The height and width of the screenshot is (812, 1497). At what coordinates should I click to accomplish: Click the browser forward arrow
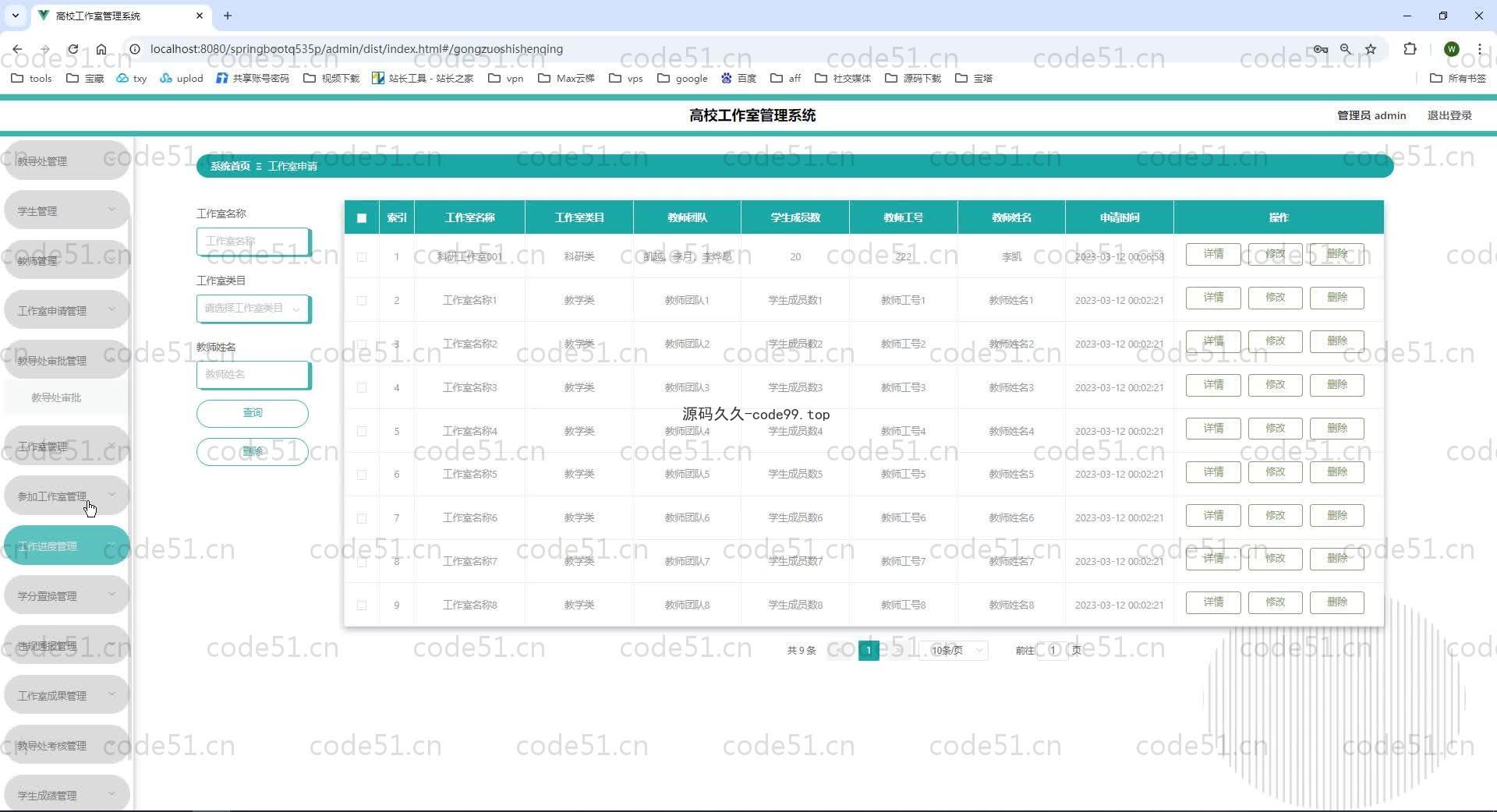point(45,49)
